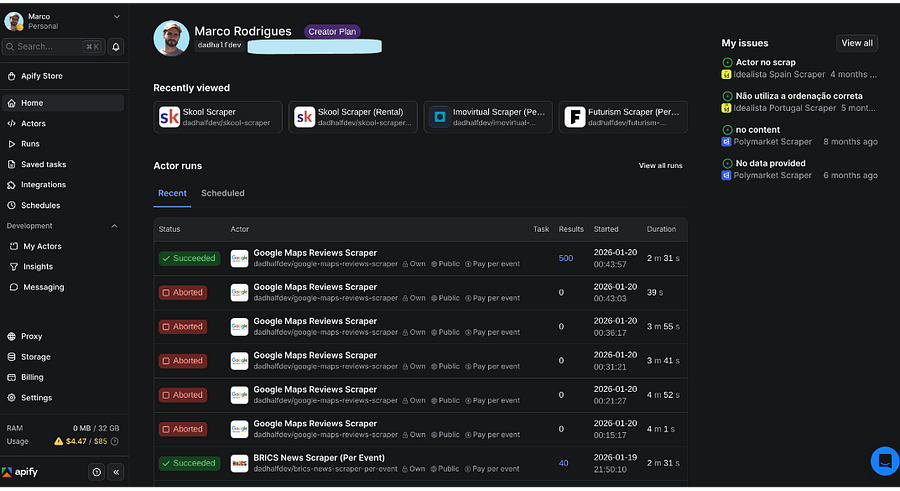Open the No data provided issue
The width and height of the screenshot is (900, 491).
coord(770,164)
